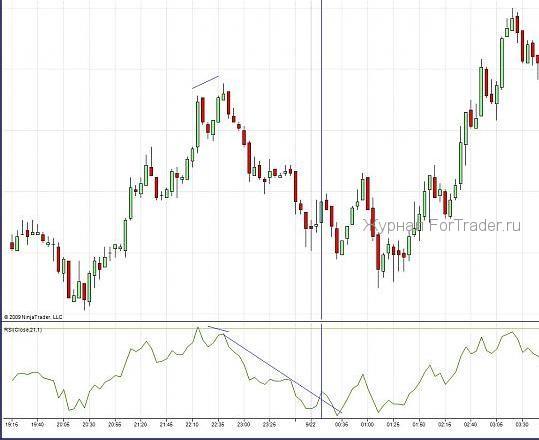Click the RSI(Close,21,1) indicator label

(x=23, y=330)
